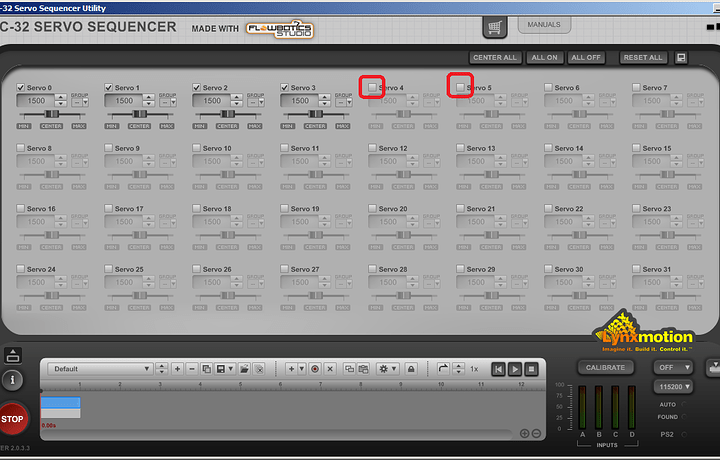Uncheck the Servo 0 checkbox
Screen dimensions: 720x460
[x=21, y=87]
